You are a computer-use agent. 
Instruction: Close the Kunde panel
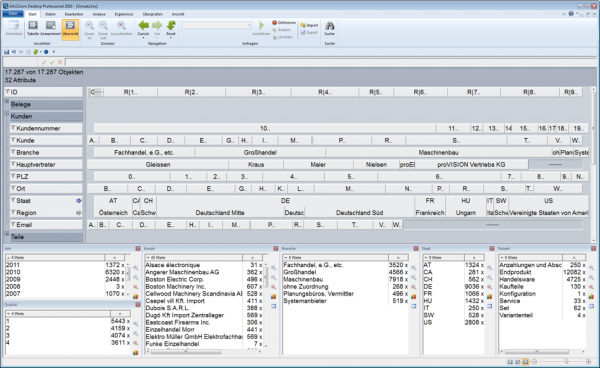(x=276, y=249)
